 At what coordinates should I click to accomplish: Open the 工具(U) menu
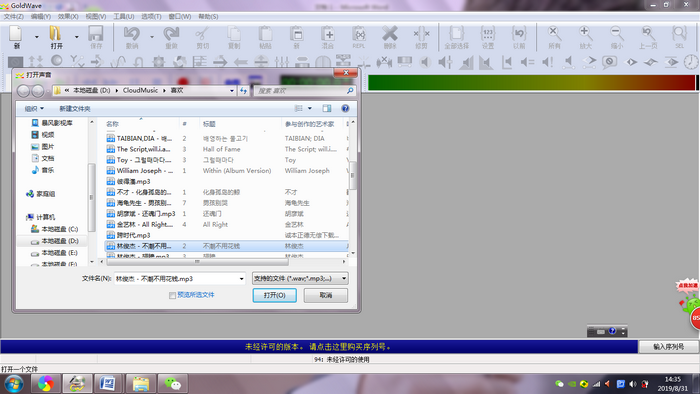[x=124, y=17]
